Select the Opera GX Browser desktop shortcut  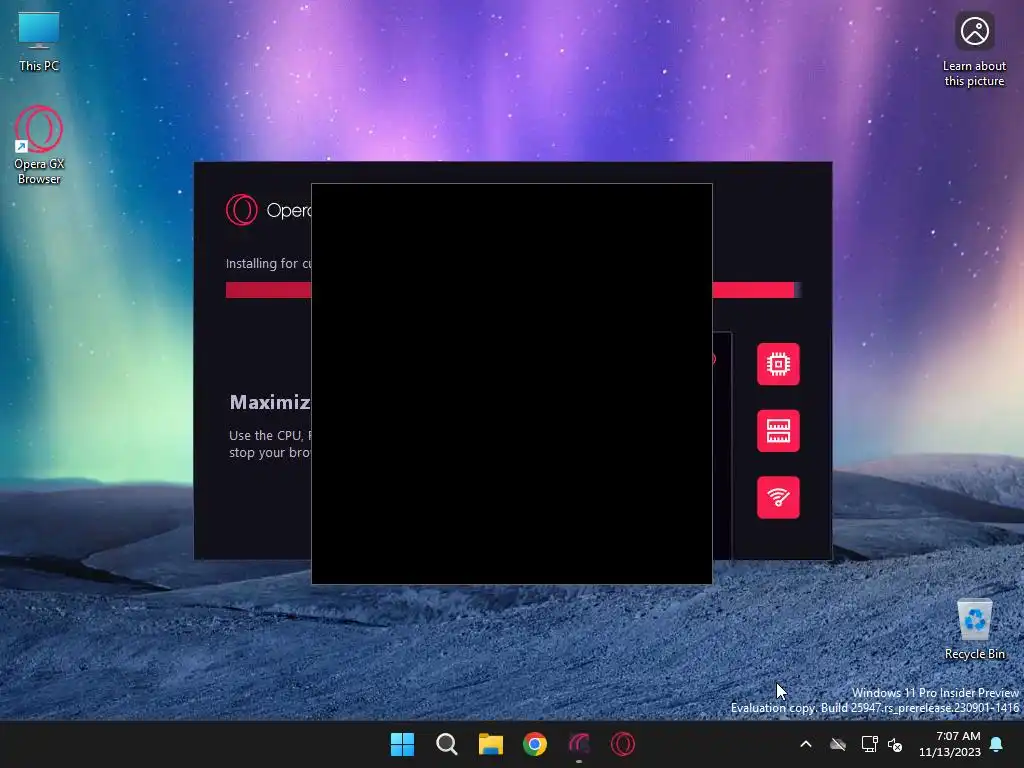[39, 145]
